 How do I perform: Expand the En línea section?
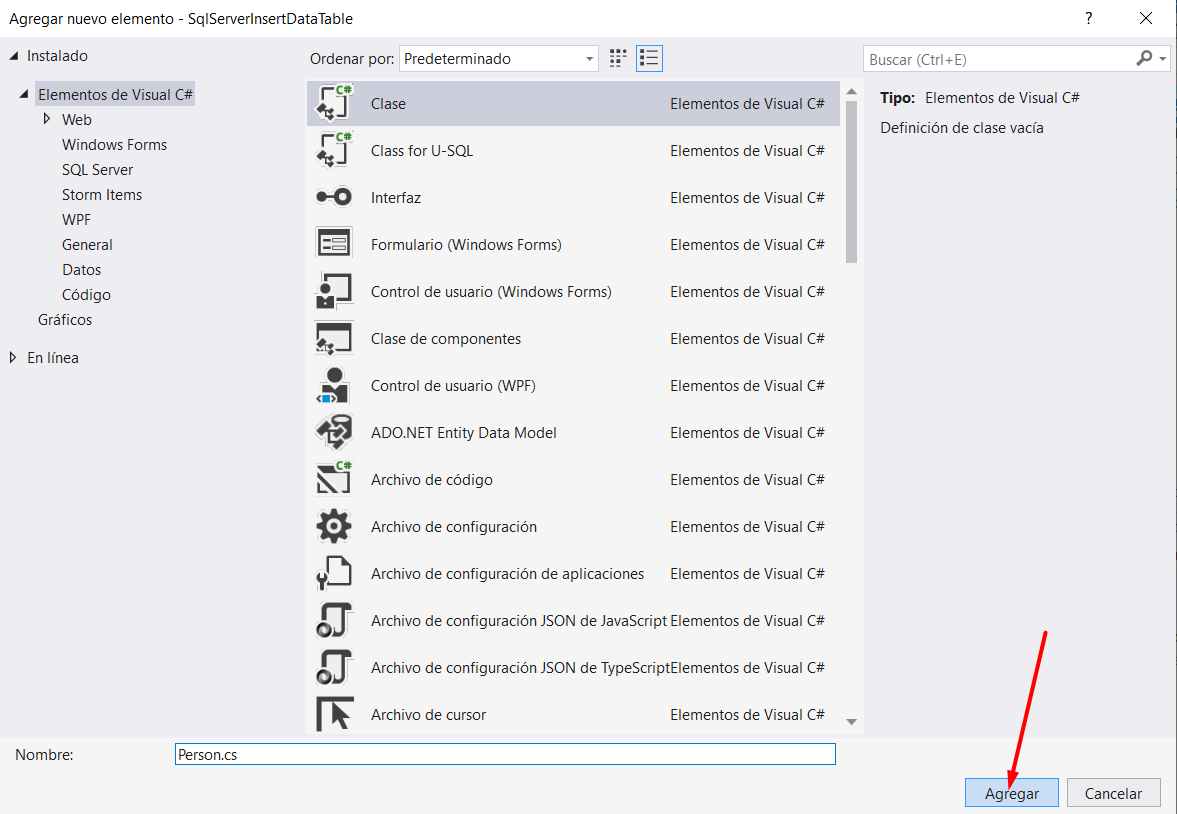(13, 358)
